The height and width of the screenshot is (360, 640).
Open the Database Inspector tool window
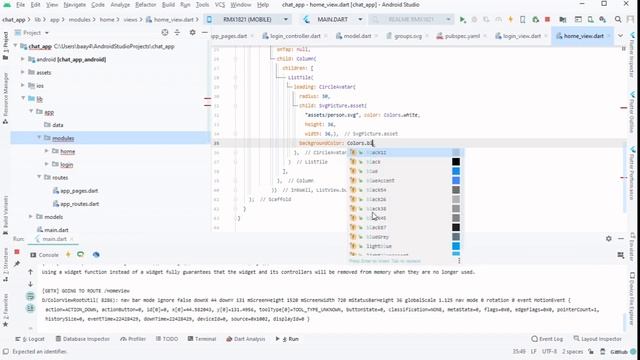(83, 339)
